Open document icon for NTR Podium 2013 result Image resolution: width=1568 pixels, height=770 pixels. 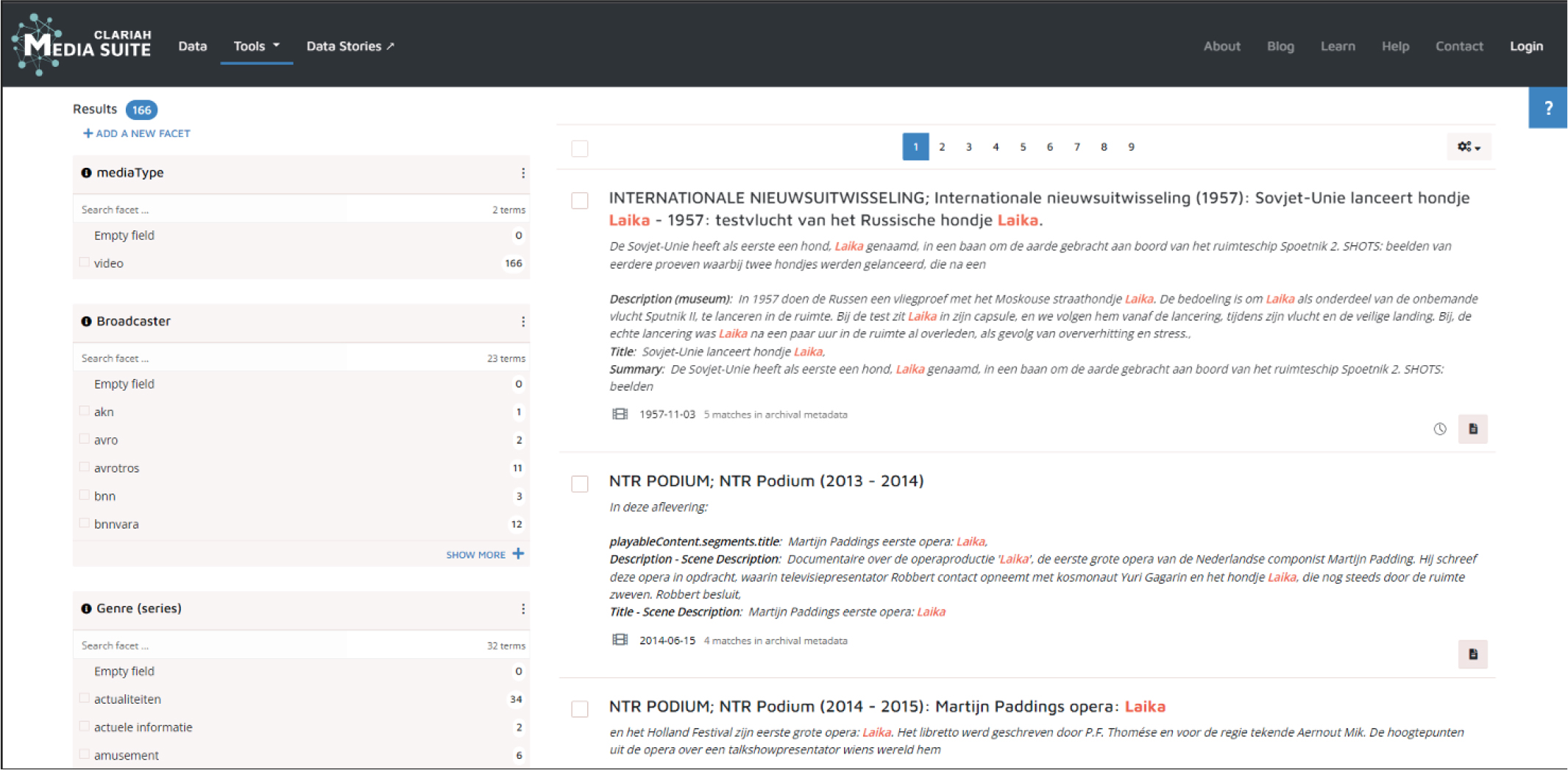pos(1473,654)
